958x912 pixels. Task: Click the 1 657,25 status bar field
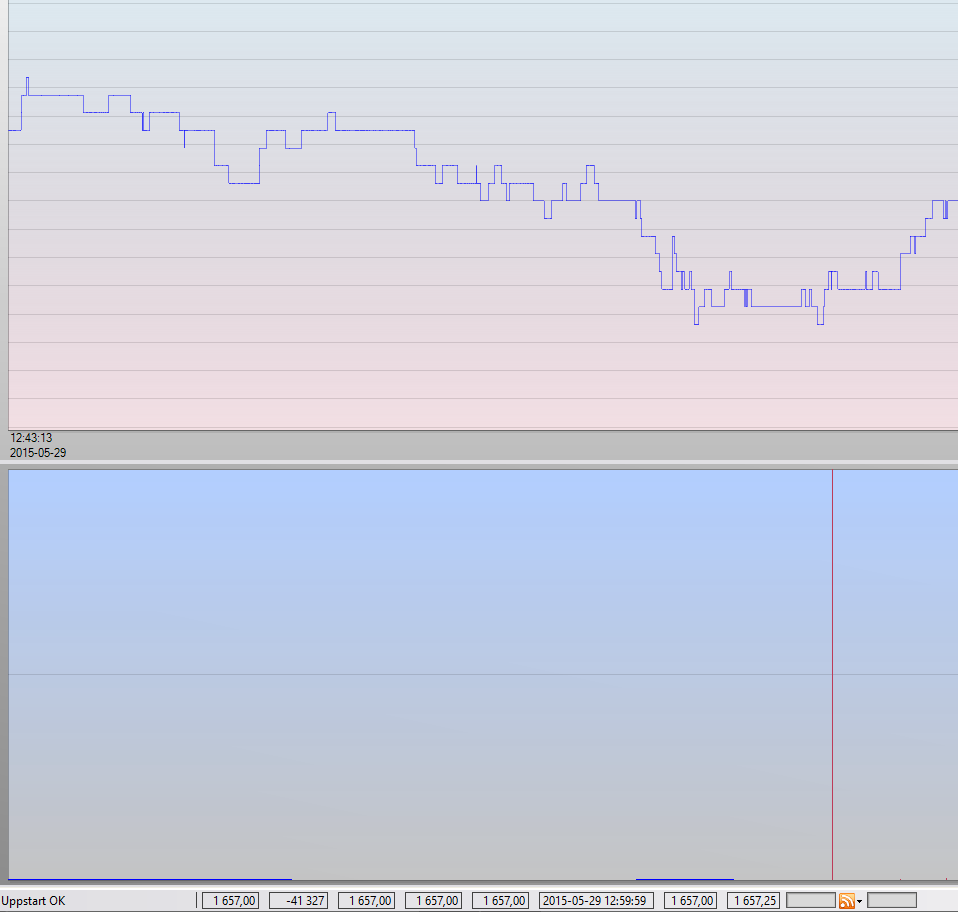(x=754, y=901)
